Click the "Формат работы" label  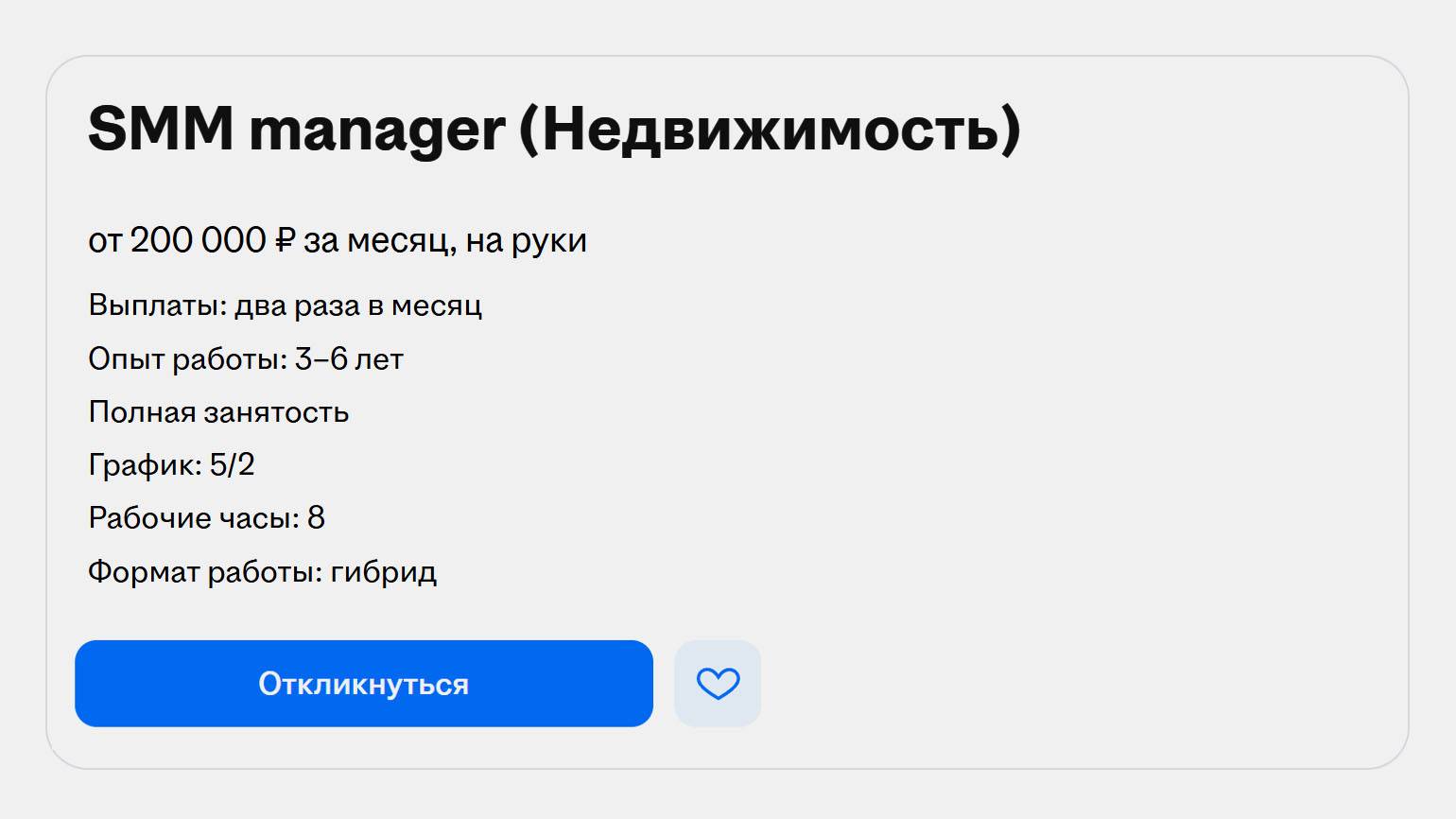[x=204, y=571]
